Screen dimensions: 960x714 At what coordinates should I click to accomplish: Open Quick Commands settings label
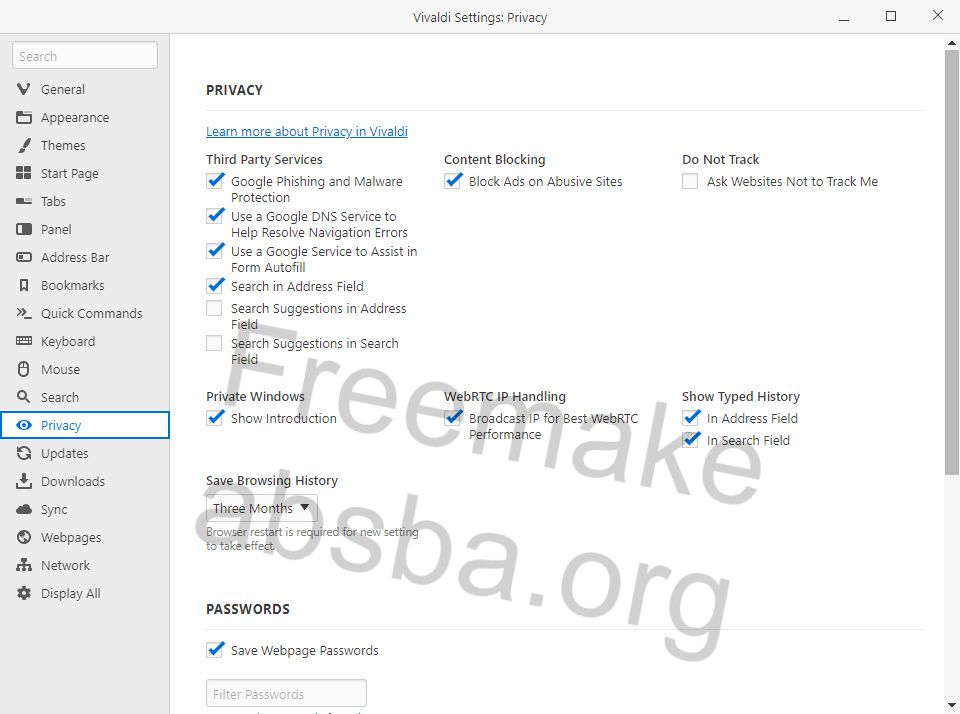[91, 314]
